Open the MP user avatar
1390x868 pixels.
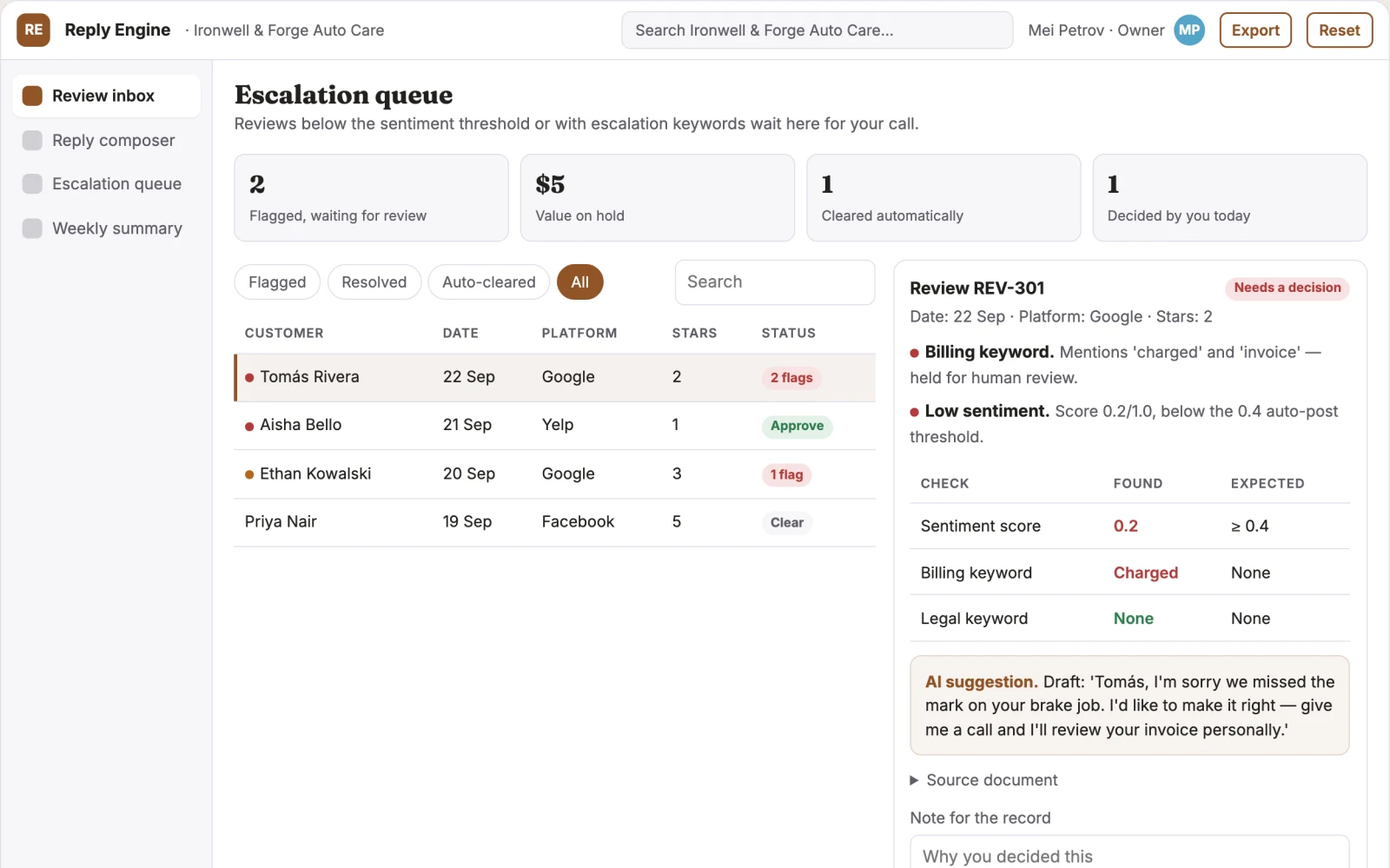(x=1189, y=30)
